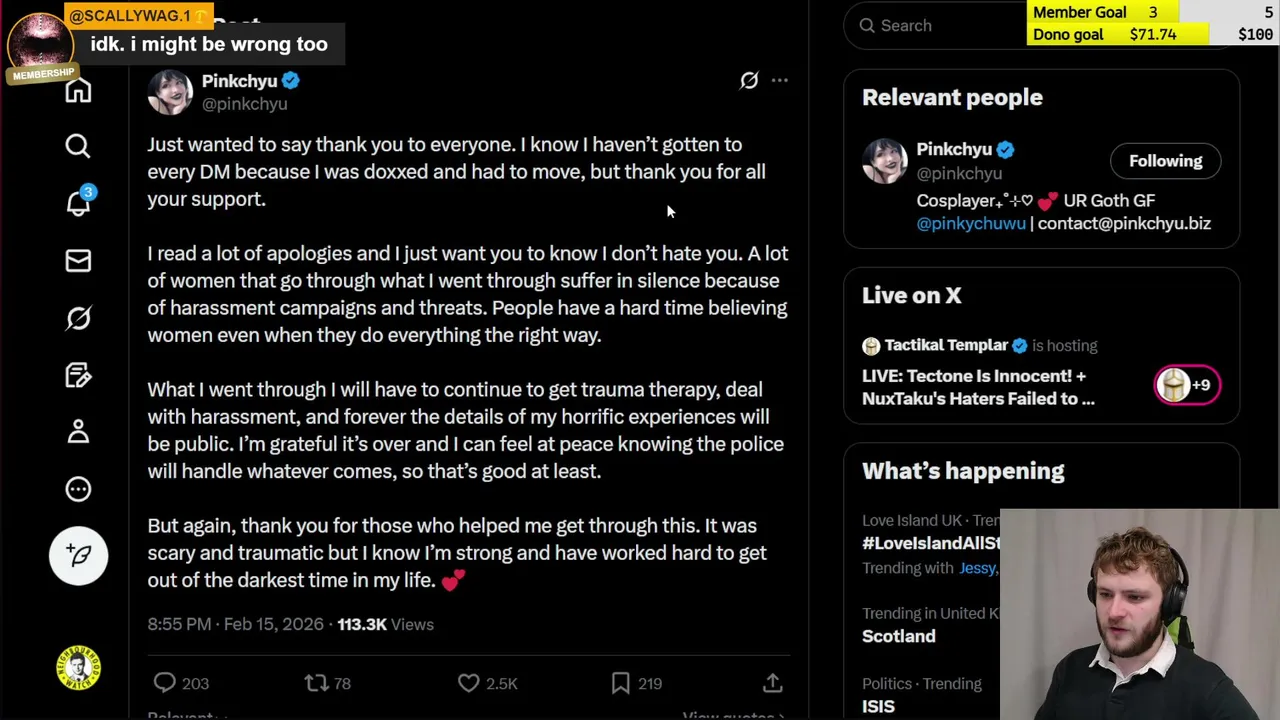Open the Scotland trending topic
1280x720 pixels.
[899, 636]
